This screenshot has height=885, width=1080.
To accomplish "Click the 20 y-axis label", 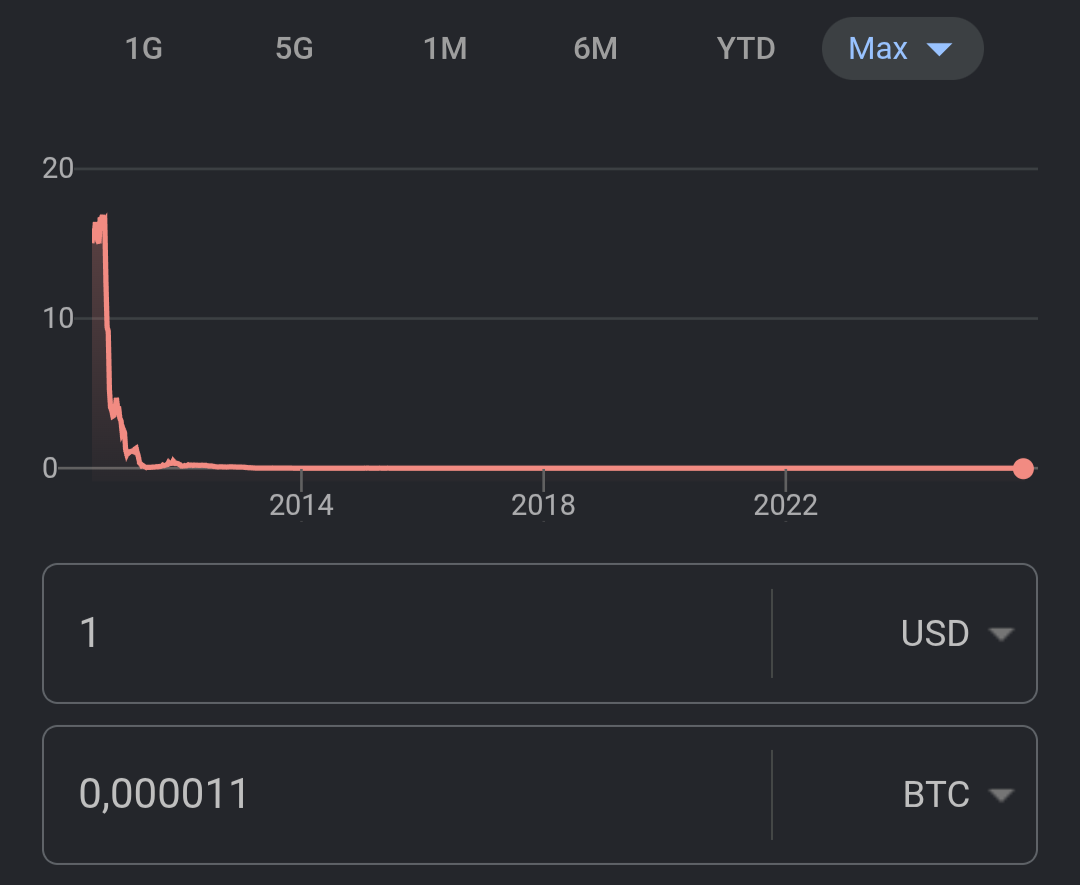I will pyautogui.click(x=59, y=168).
